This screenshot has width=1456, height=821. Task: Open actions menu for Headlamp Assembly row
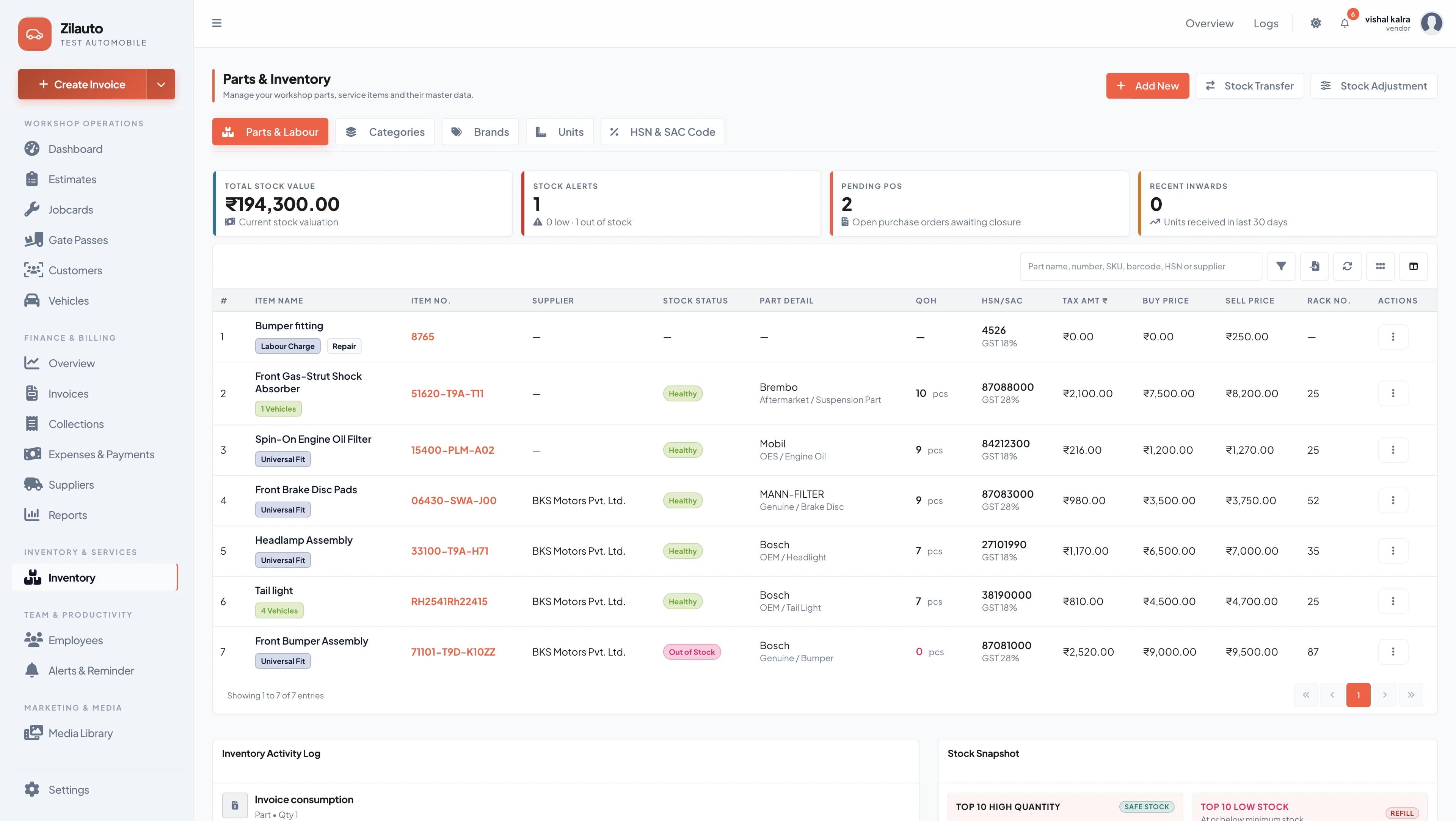click(1393, 551)
